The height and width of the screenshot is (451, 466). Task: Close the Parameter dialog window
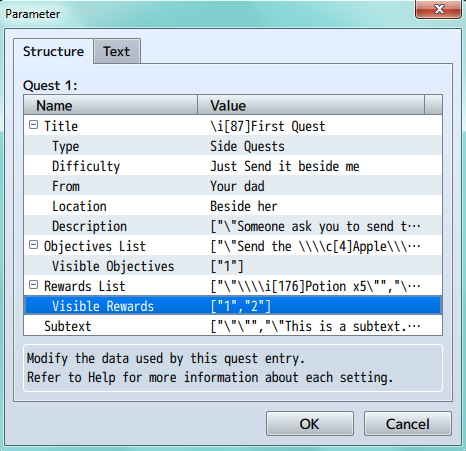click(439, 9)
